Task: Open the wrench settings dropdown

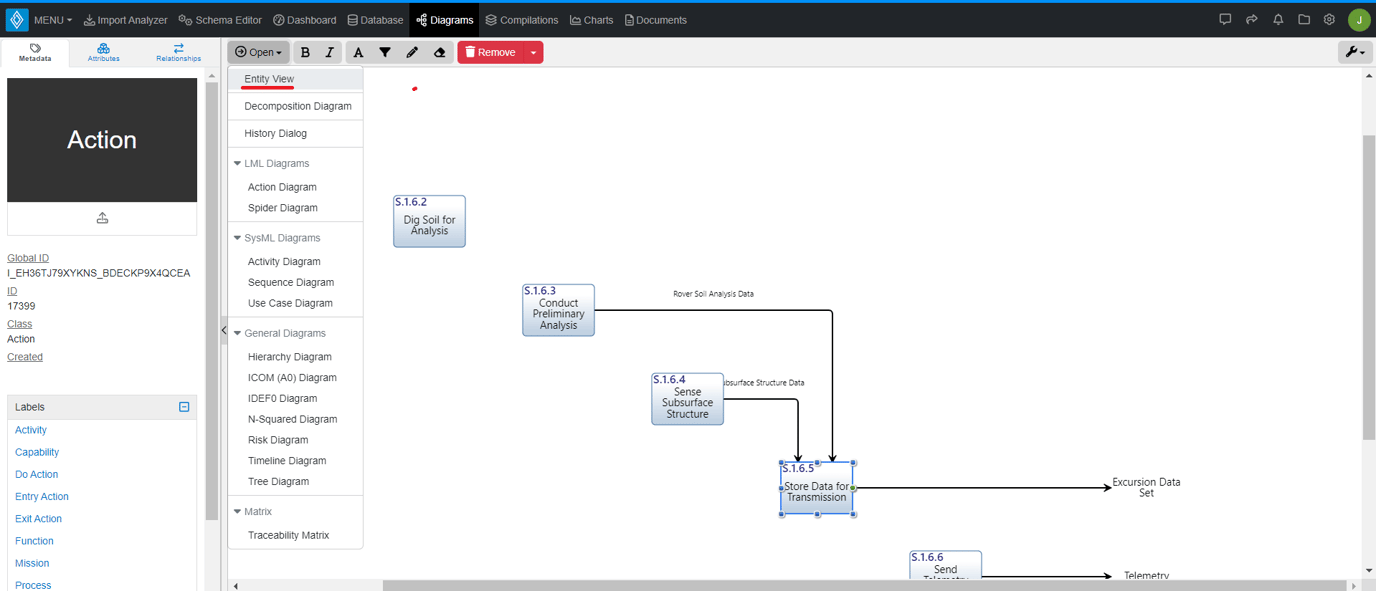Action: pos(1355,51)
